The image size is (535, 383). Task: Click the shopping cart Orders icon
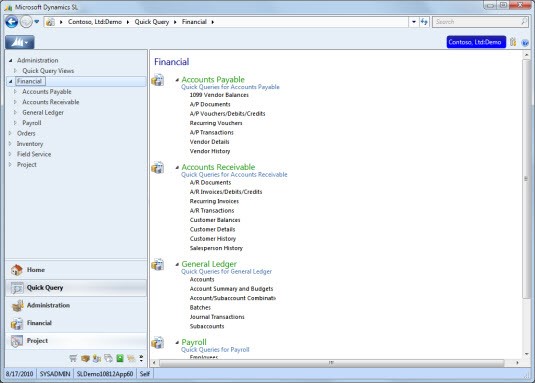tap(73, 358)
